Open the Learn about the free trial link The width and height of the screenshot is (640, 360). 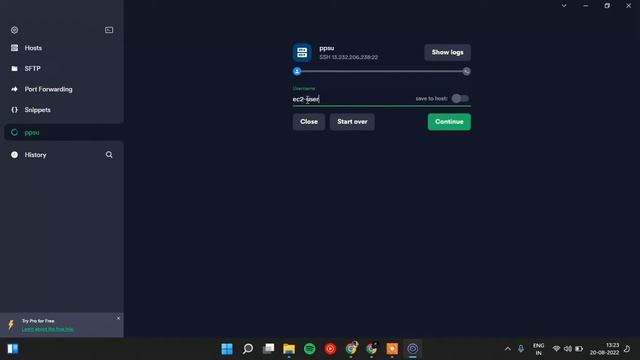48,329
